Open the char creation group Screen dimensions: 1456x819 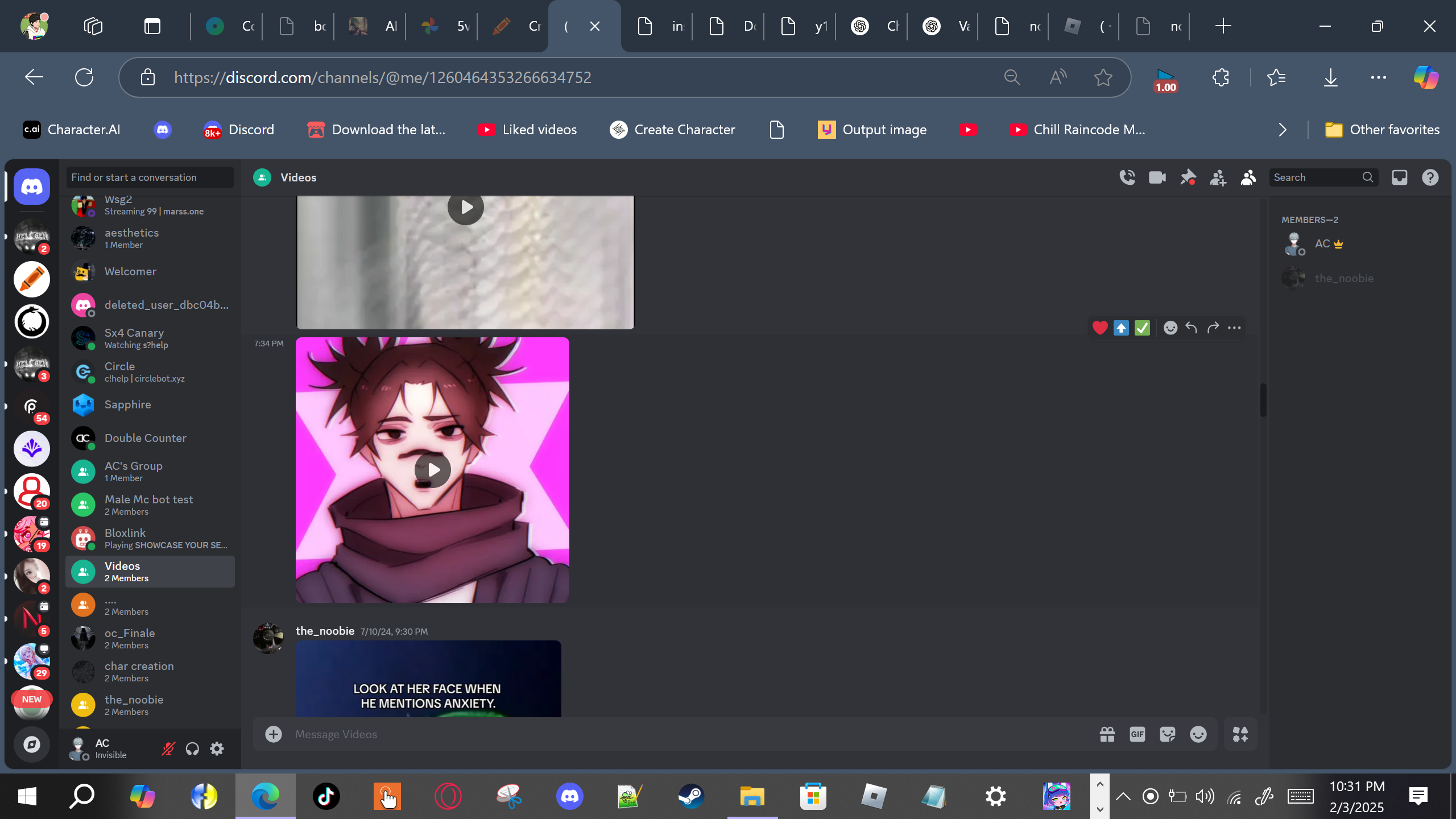150,671
